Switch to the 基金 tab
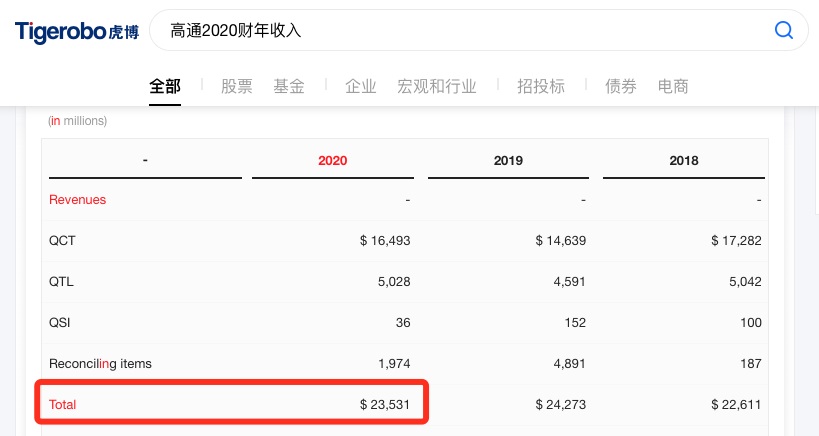The width and height of the screenshot is (819, 436). pos(289,86)
